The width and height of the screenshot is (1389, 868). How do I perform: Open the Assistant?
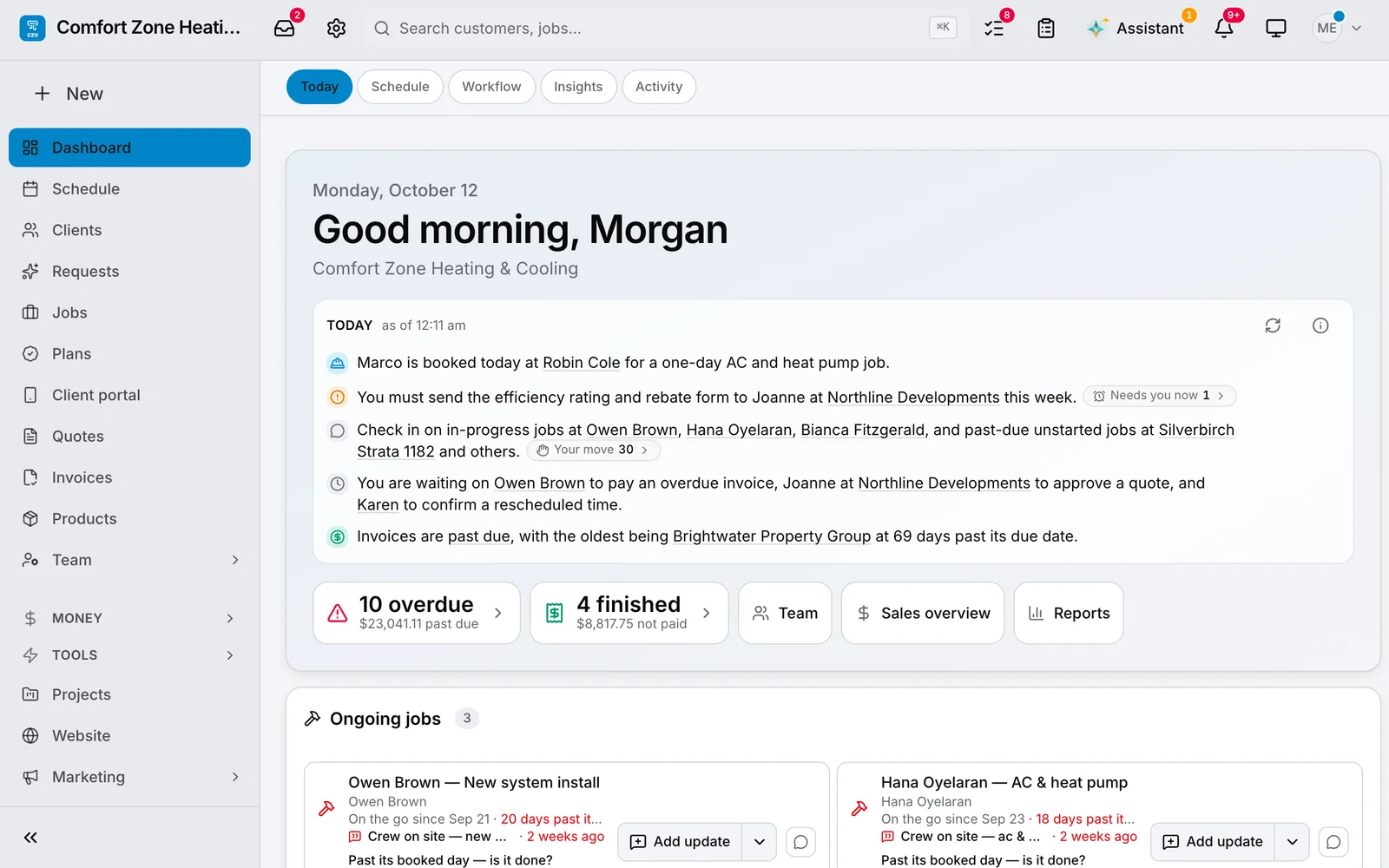coord(1135,28)
